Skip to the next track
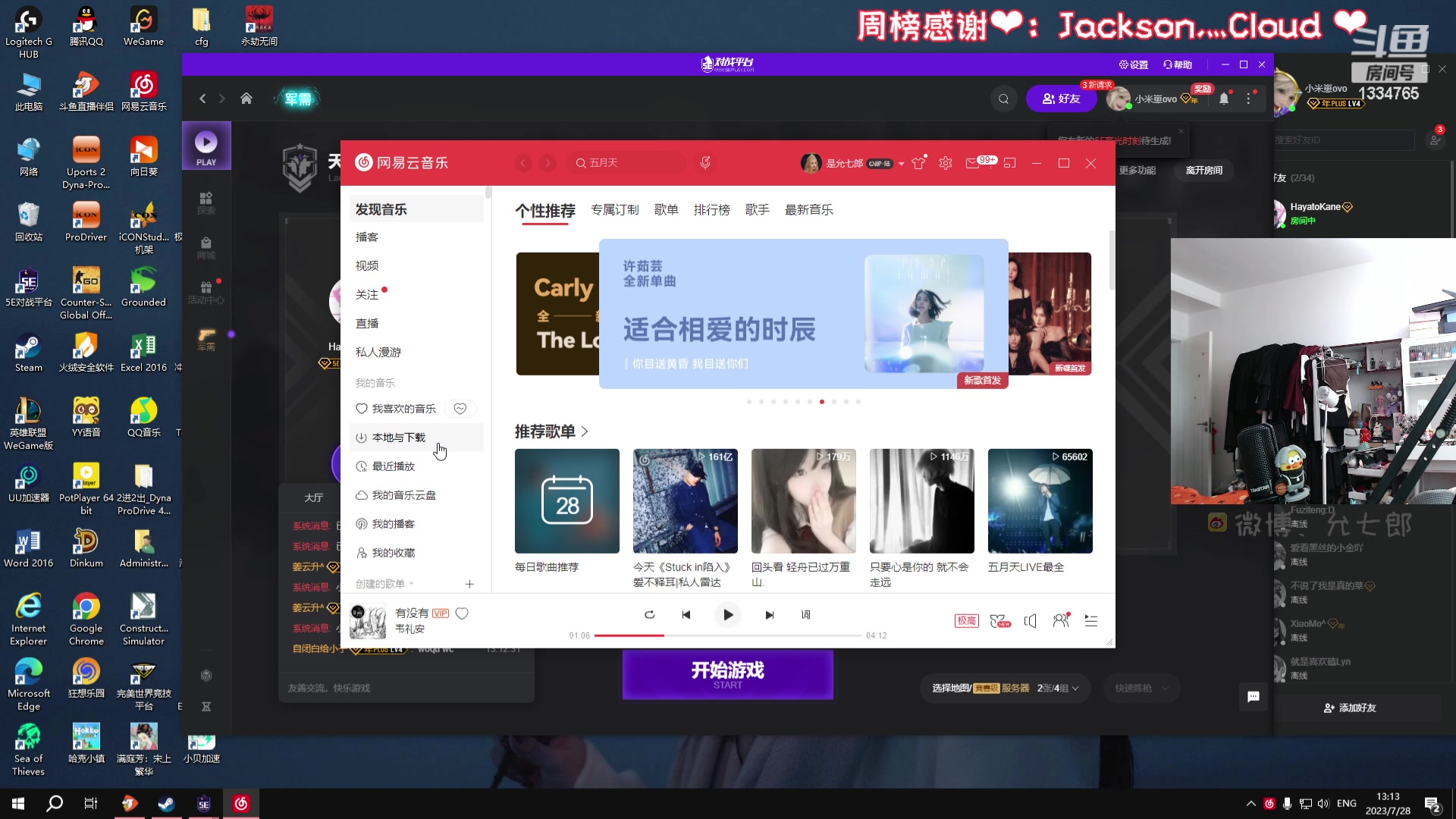The image size is (1456, 819). 769,615
